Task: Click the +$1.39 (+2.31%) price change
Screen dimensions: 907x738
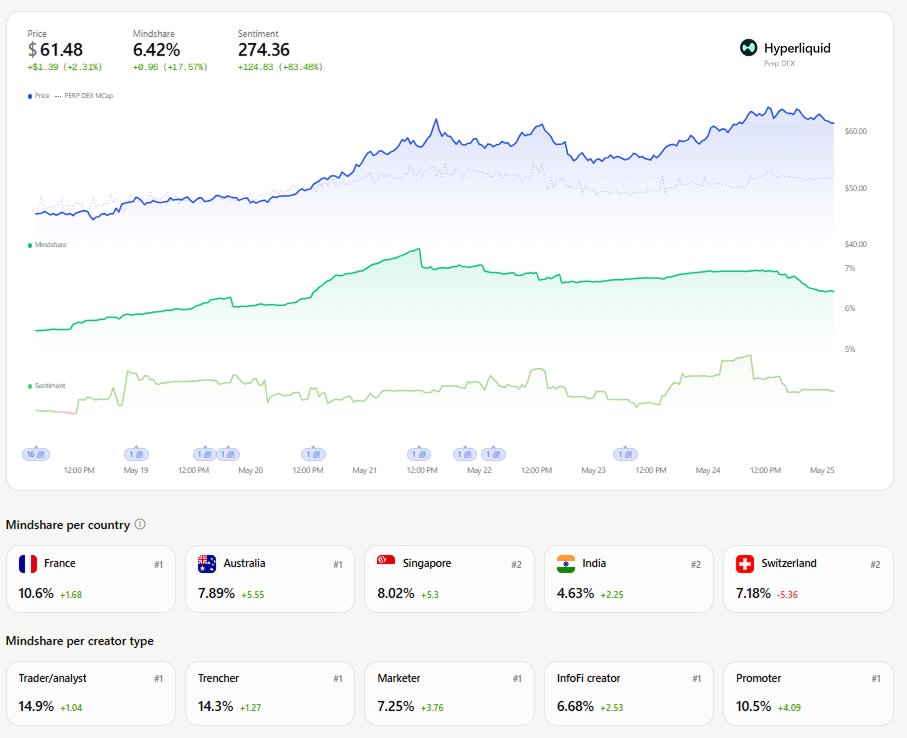Action: click(x=65, y=67)
